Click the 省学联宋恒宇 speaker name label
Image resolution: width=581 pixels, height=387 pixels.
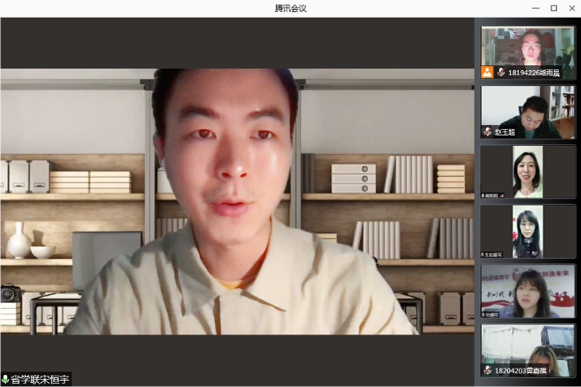40,379
